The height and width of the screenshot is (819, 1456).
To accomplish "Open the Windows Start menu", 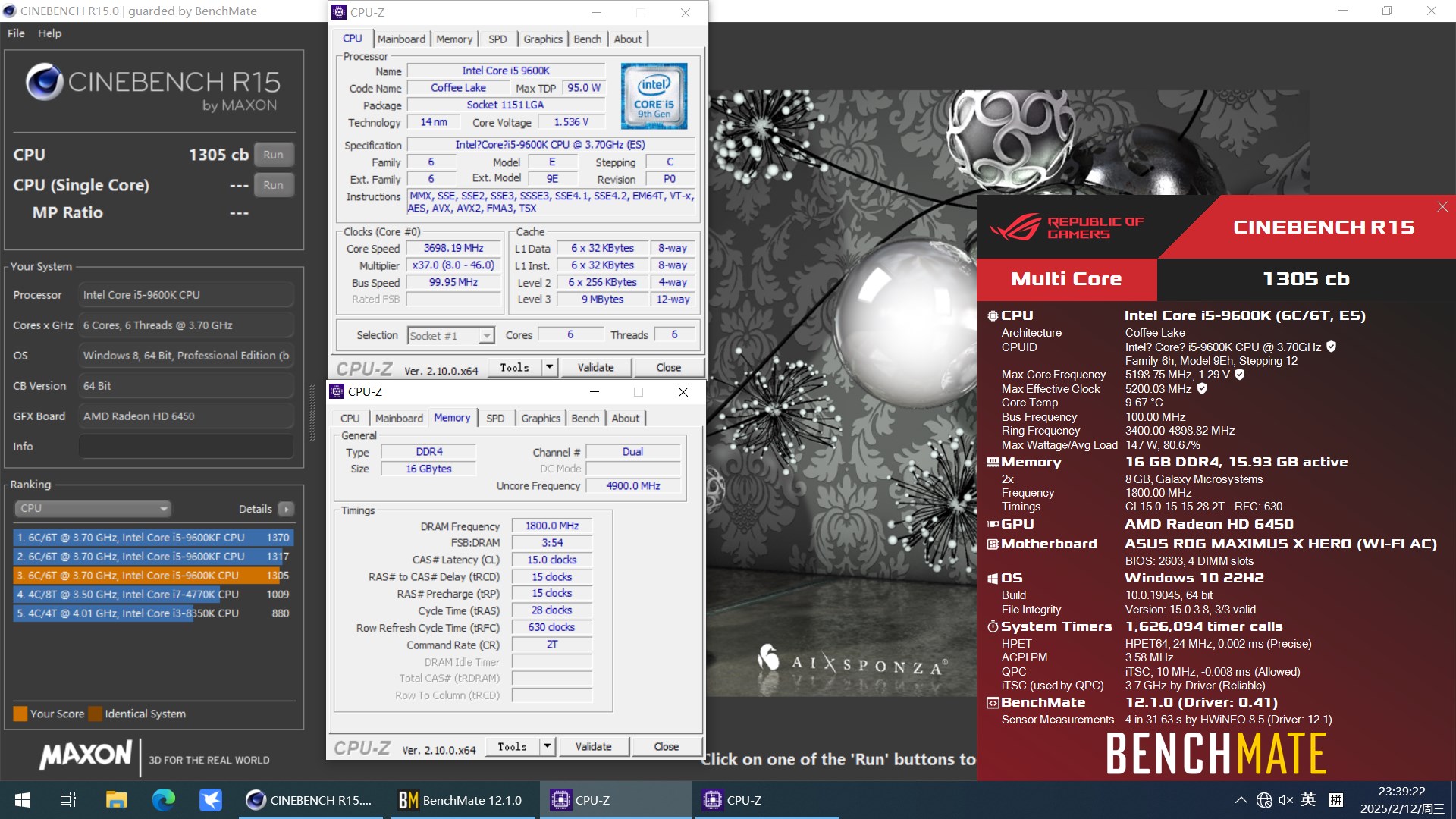I will [22, 800].
